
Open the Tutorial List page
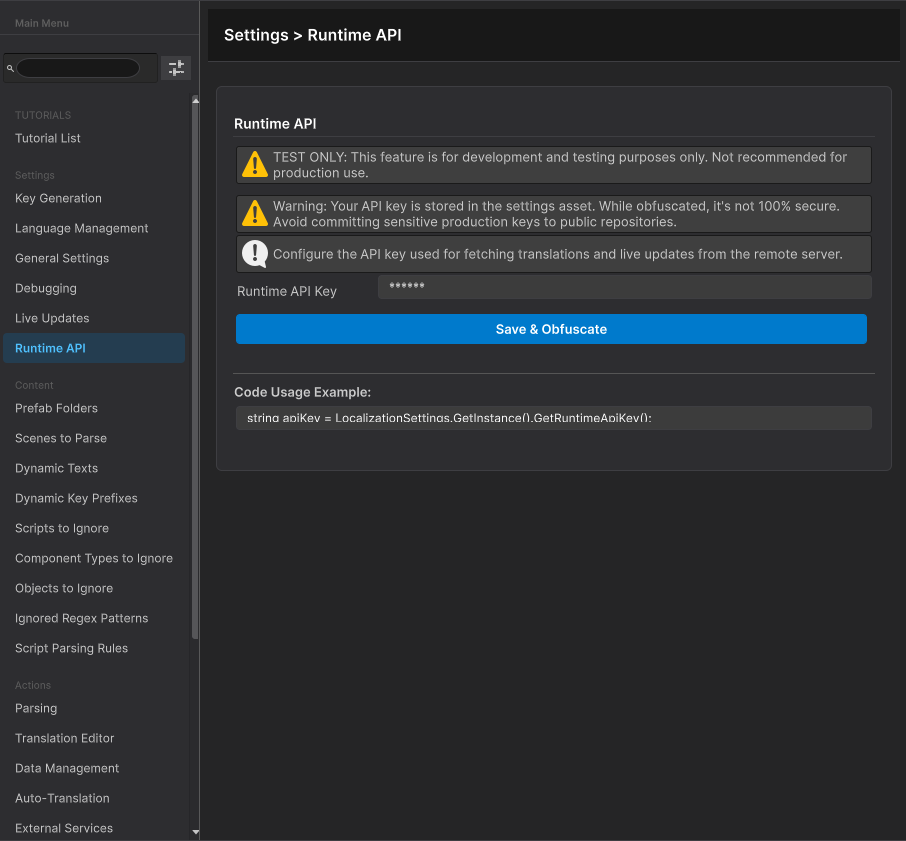click(x=47, y=138)
